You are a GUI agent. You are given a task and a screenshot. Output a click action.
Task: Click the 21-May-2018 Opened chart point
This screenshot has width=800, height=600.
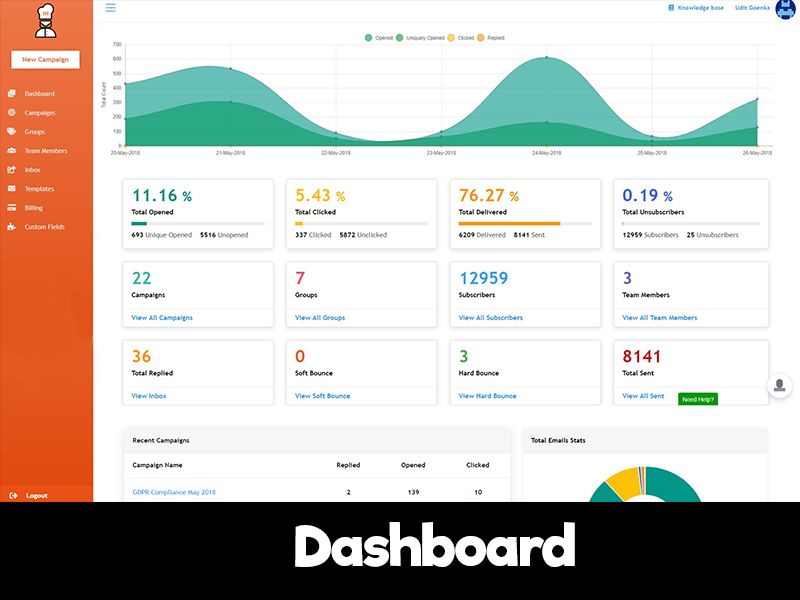point(231,68)
